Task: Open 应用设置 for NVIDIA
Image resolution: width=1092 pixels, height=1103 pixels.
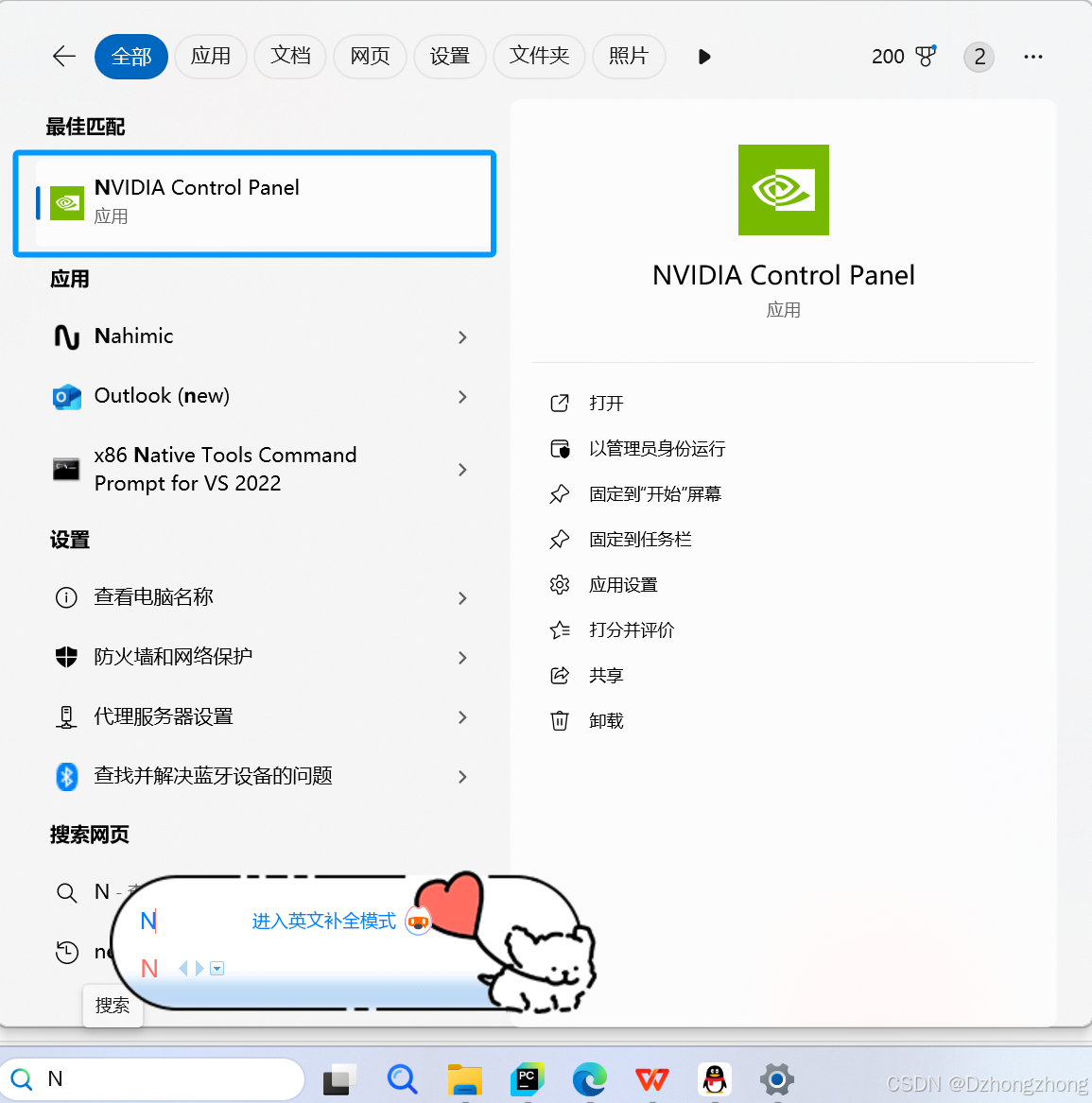Action: click(623, 584)
